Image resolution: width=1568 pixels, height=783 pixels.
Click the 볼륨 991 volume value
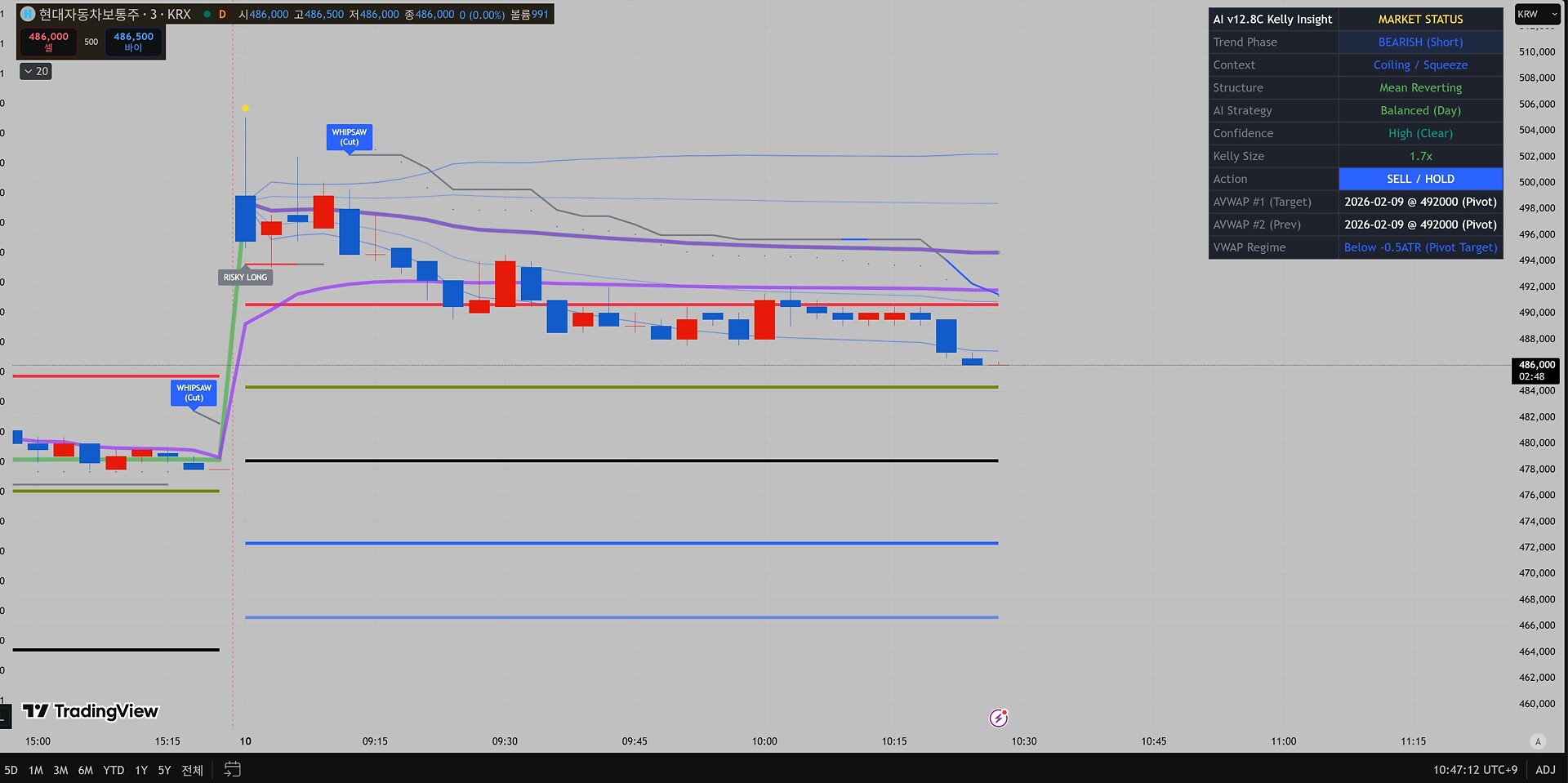529,14
